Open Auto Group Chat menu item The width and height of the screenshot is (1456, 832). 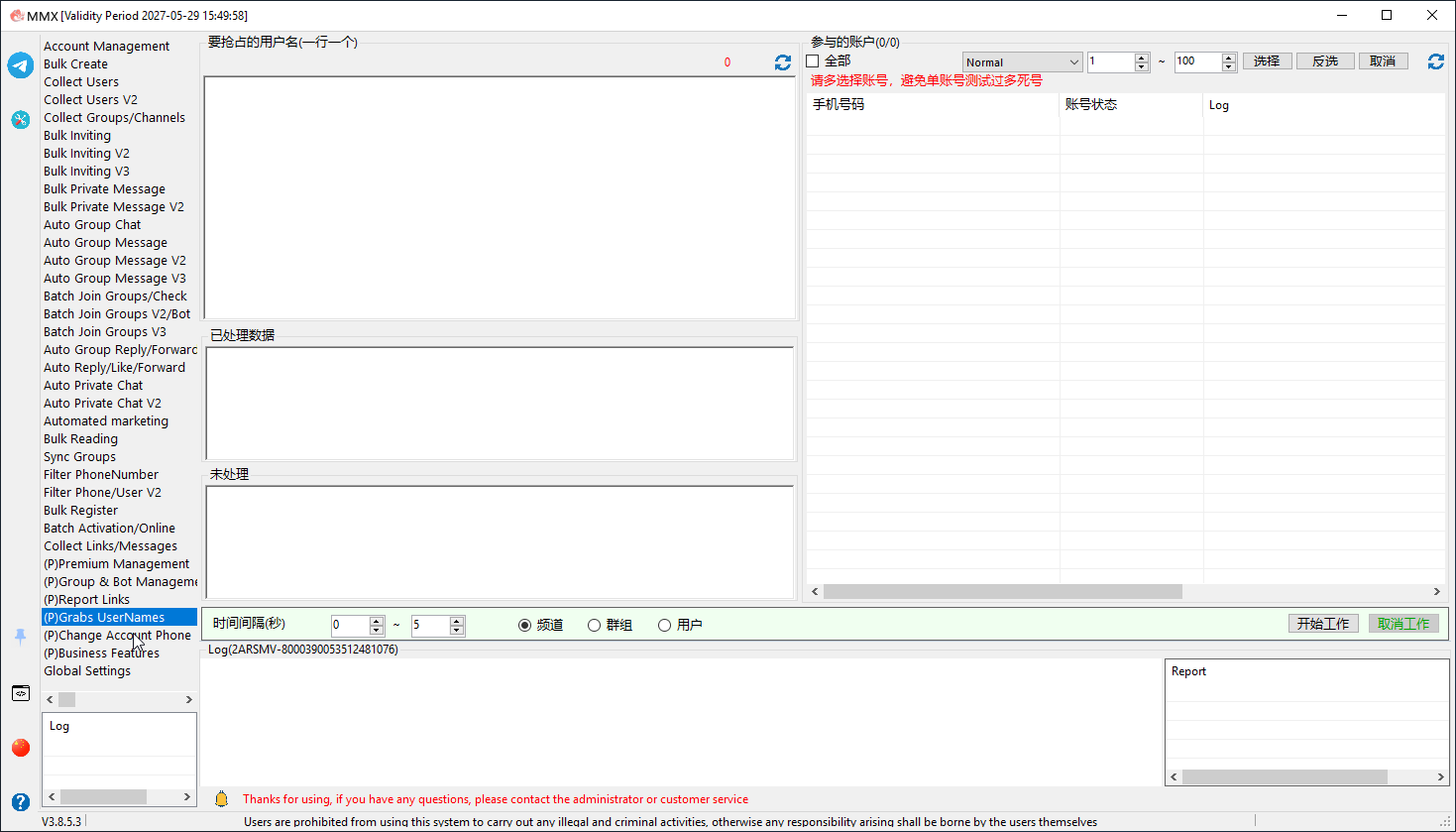click(92, 225)
